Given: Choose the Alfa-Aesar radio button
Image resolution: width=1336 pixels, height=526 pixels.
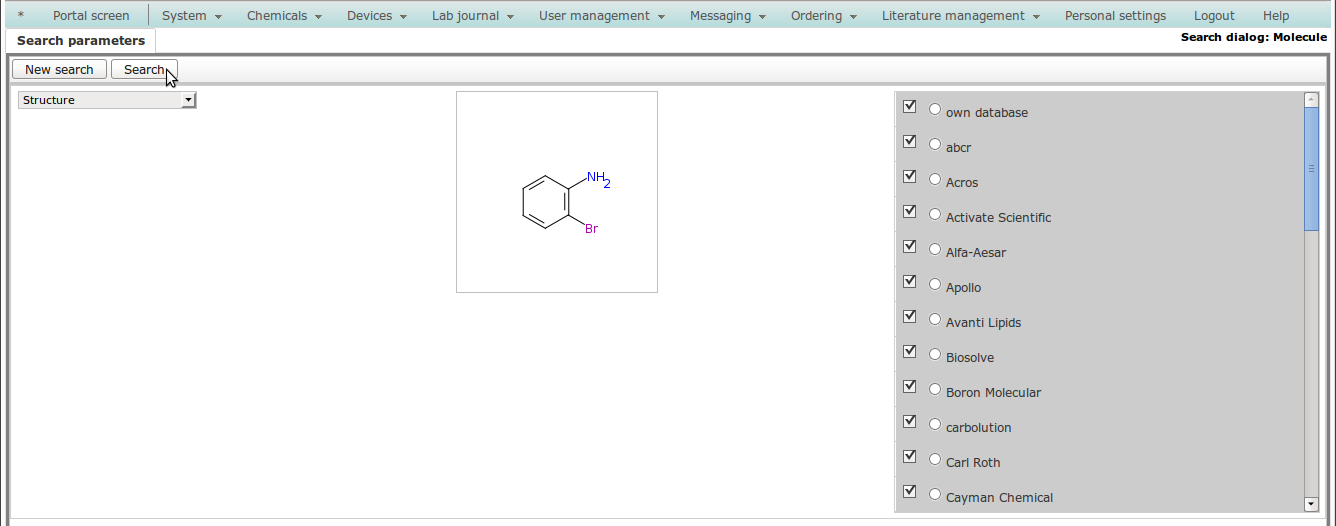Looking at the screenshot, I should point(935,249).
